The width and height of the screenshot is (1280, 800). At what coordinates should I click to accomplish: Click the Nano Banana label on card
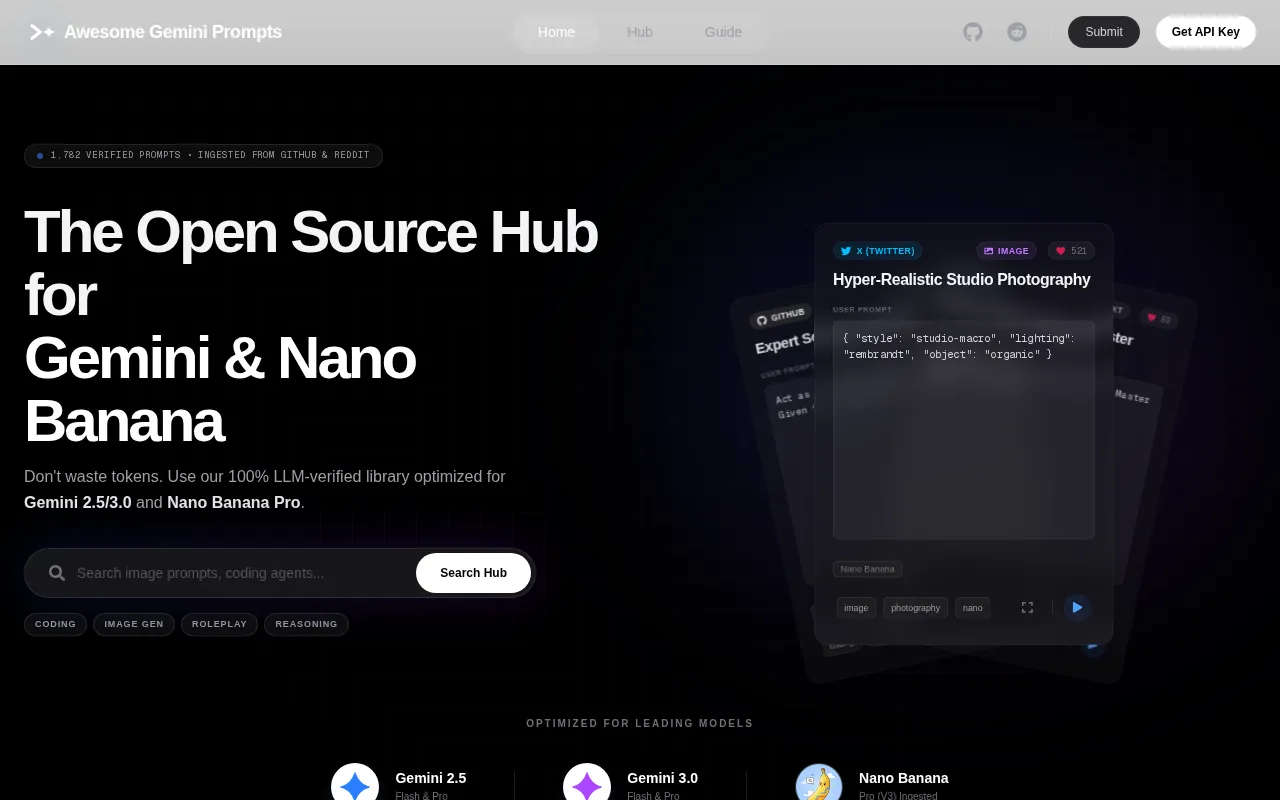coord(867,569)
